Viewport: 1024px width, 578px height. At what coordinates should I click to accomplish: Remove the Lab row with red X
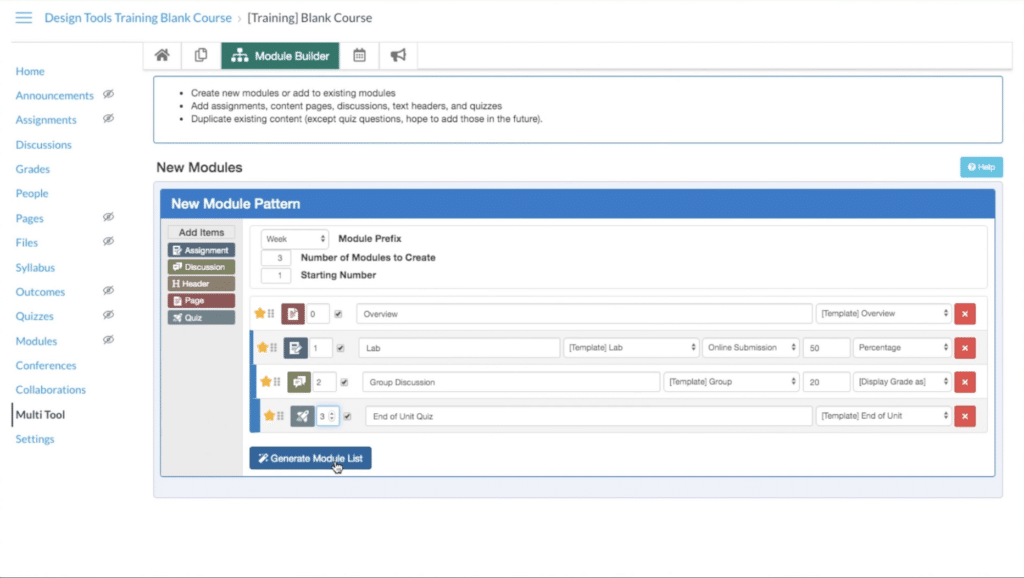pos(965,348)
